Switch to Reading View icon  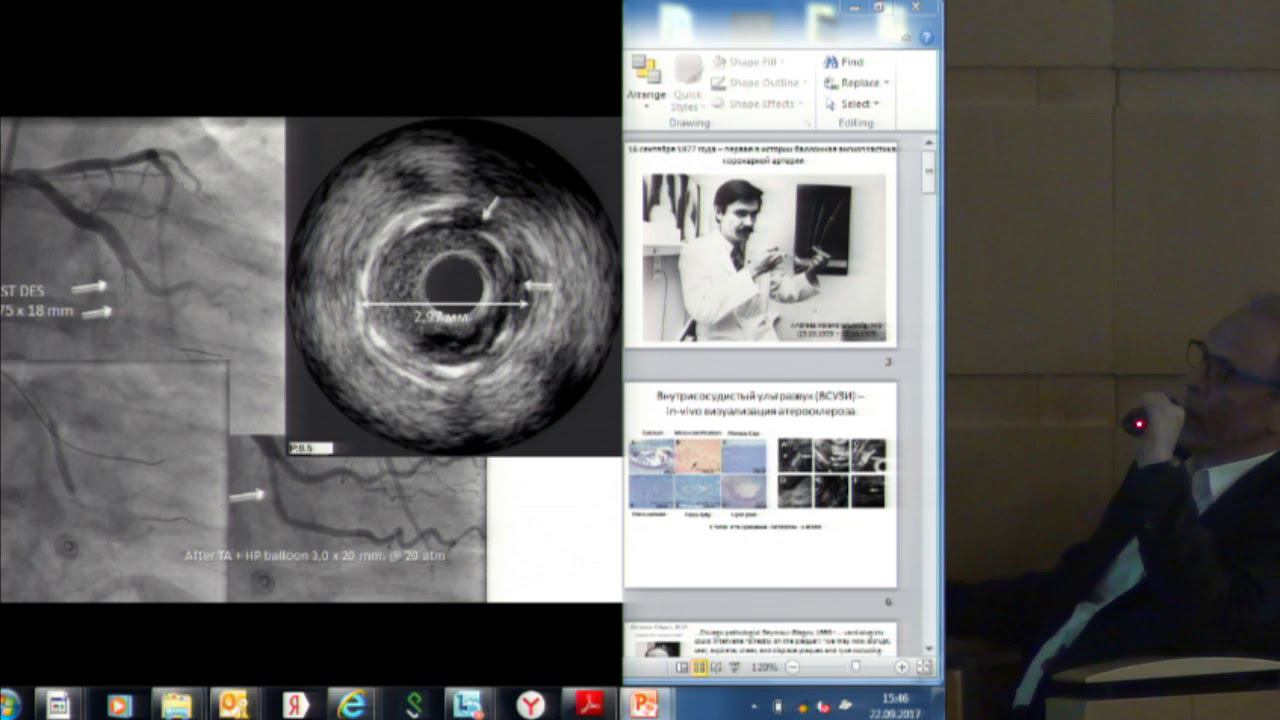(717, 667)
